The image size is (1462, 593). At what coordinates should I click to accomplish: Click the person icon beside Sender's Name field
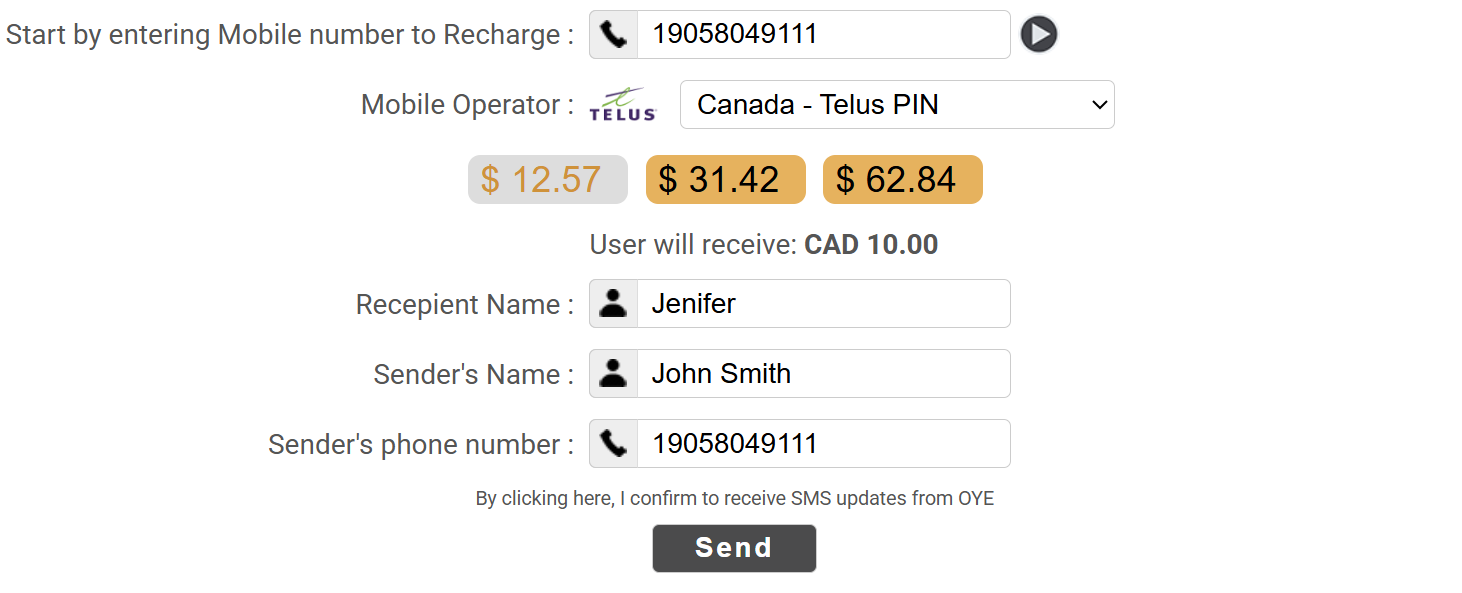[613, 374]
